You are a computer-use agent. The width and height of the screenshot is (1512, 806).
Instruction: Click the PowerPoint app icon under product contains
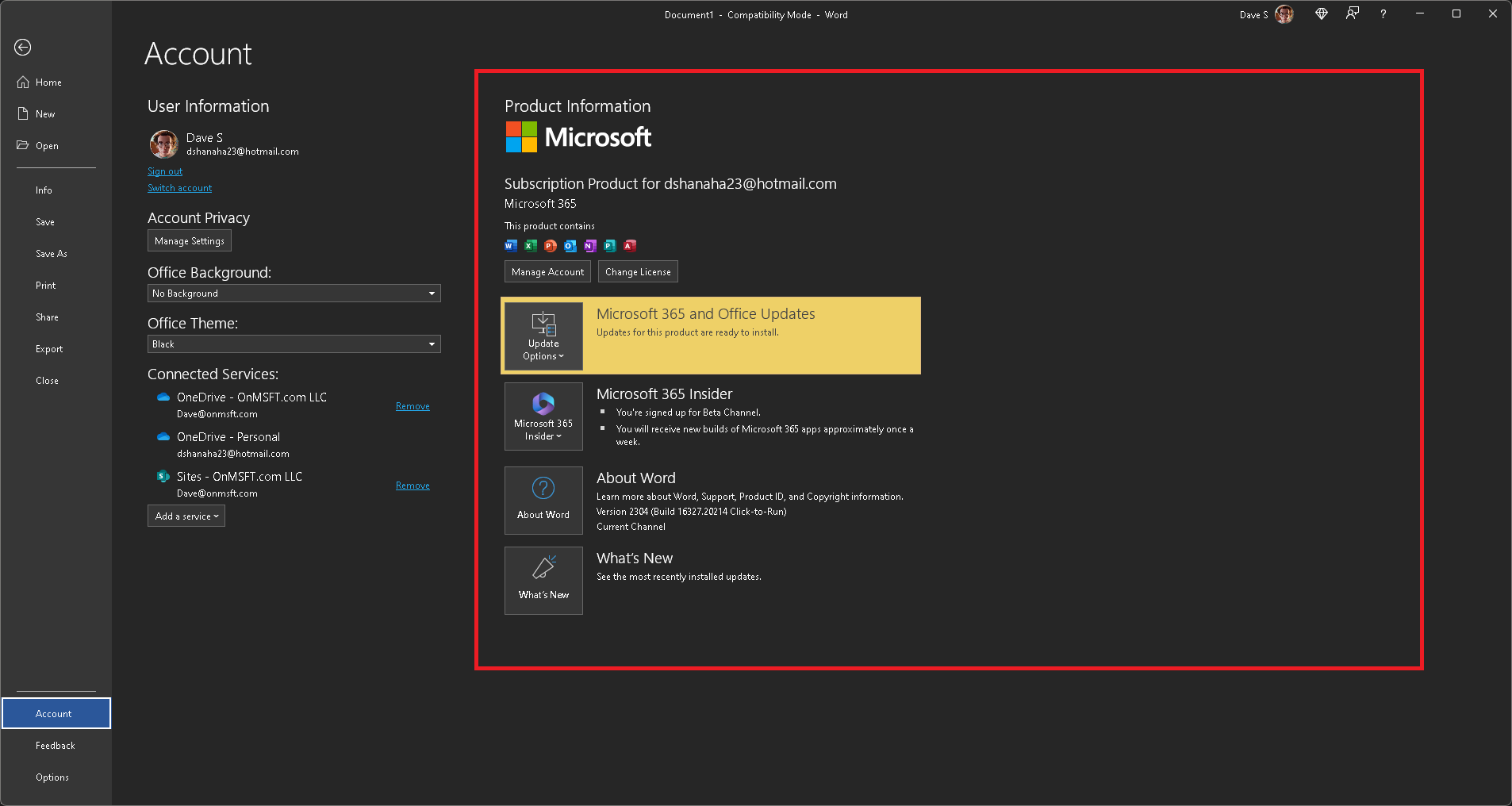tap(551, 246)
